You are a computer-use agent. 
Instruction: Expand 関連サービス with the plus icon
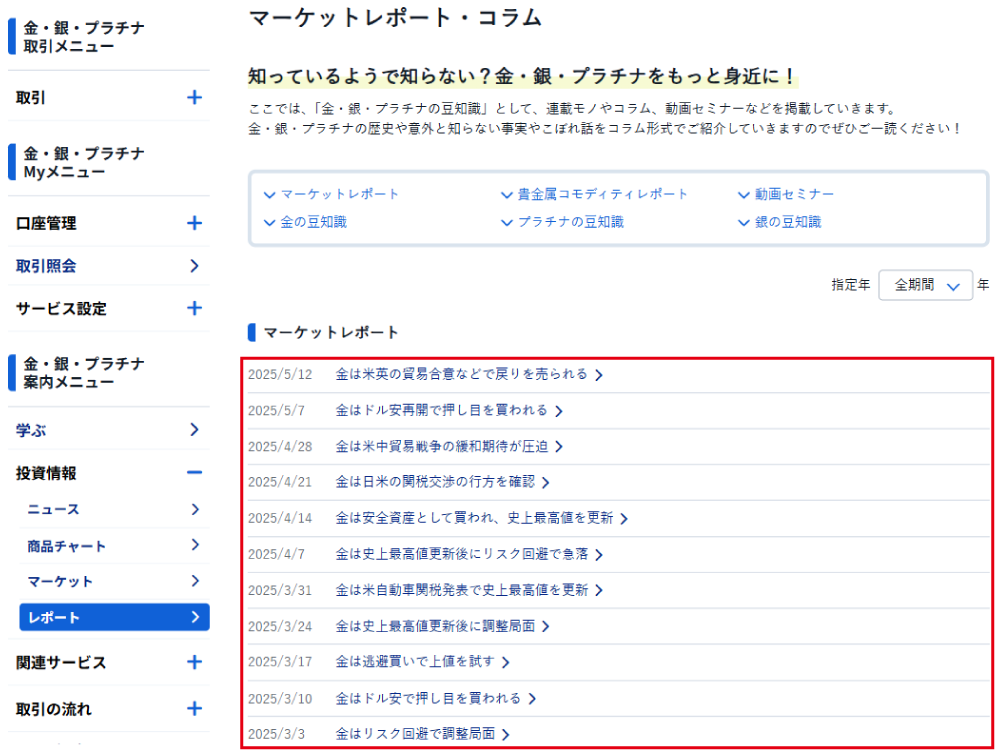coord(194,662)
